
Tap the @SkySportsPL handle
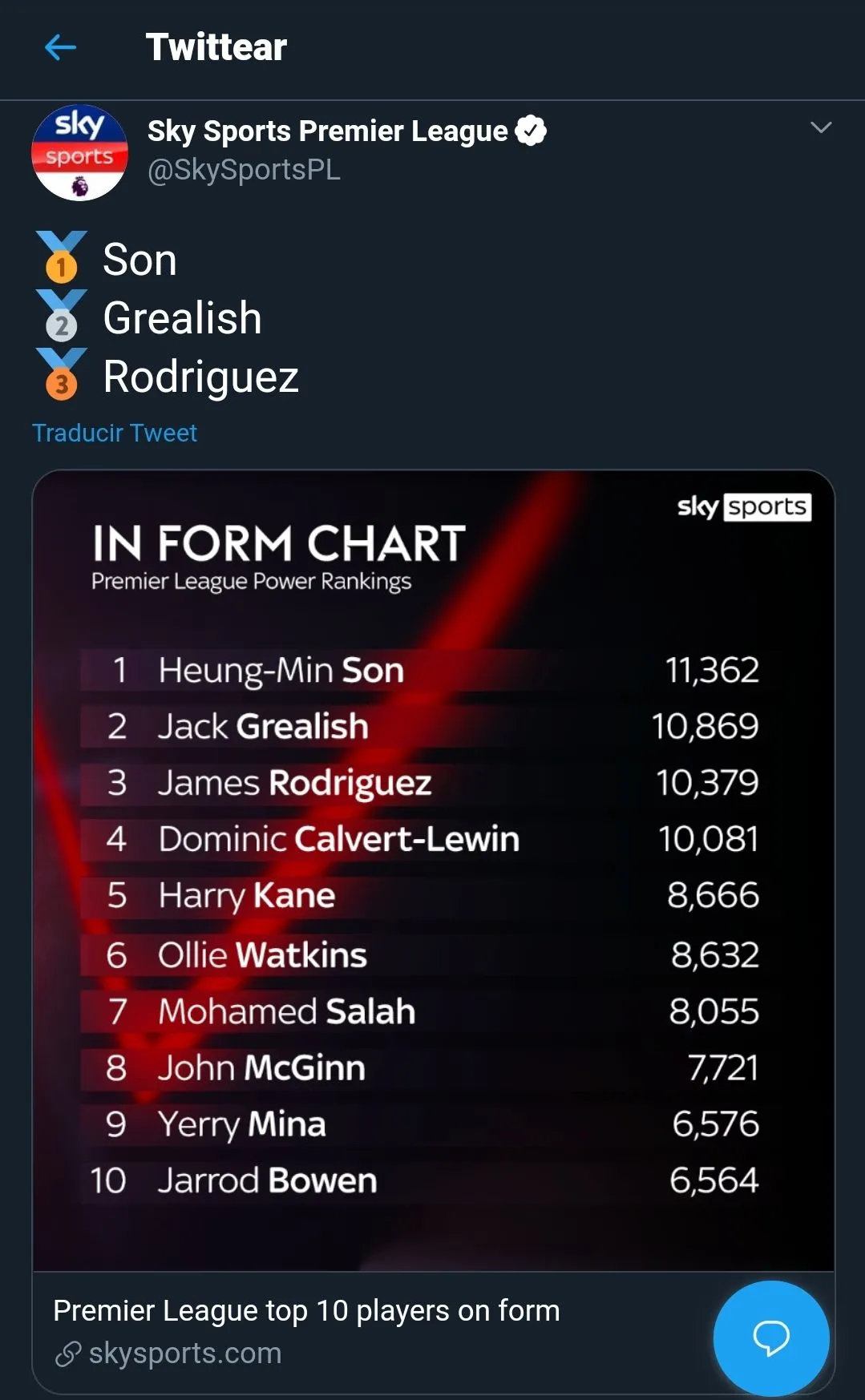tap(244, 170)
